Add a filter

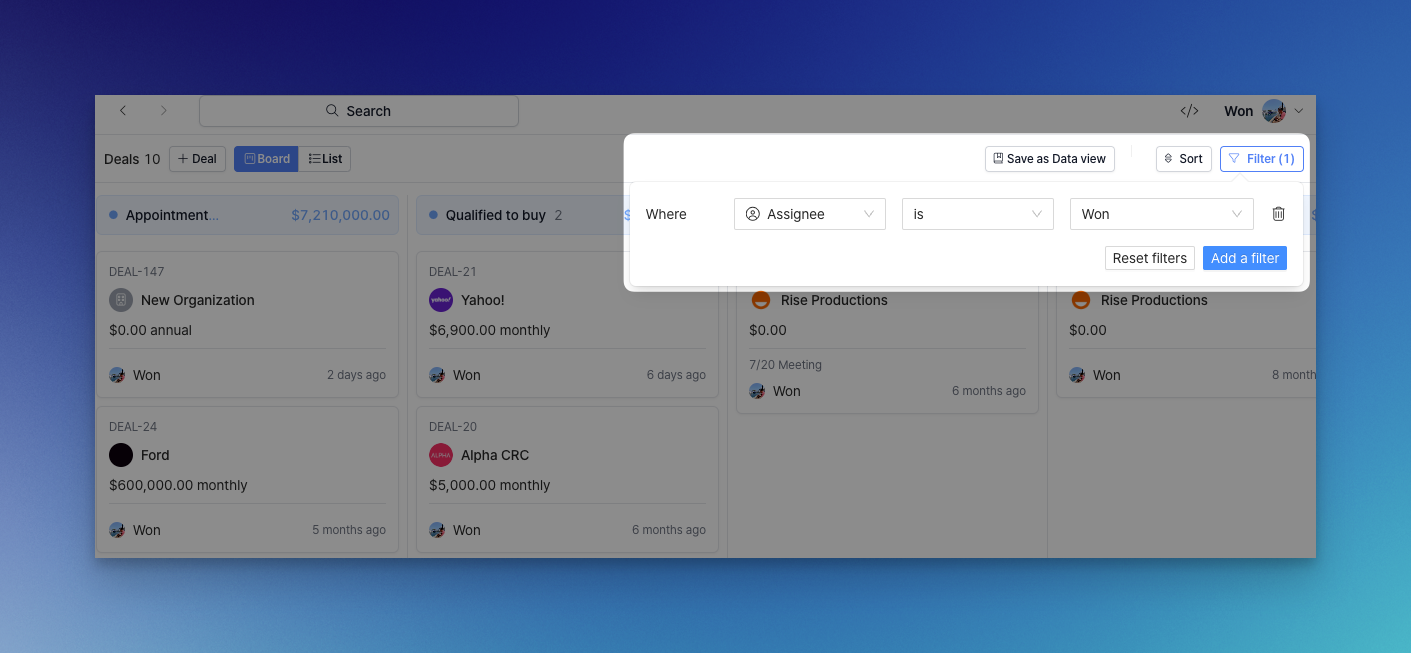pyautogui.click(x=1245, y=258)
